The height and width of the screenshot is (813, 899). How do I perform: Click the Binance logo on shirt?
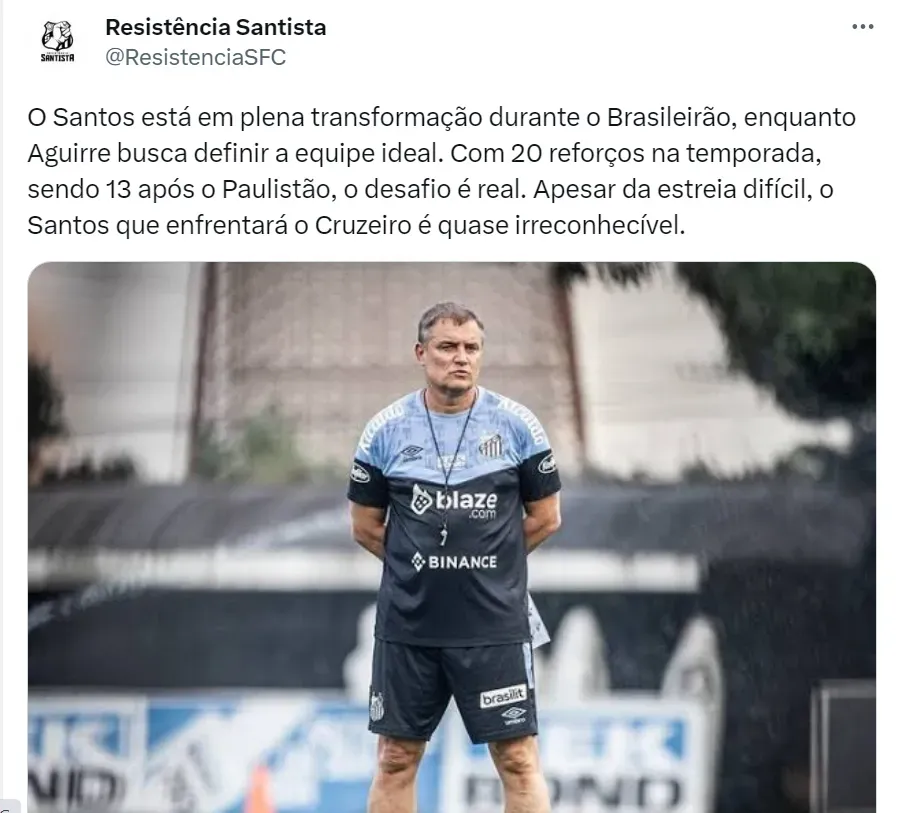click(x=454, y=562)
